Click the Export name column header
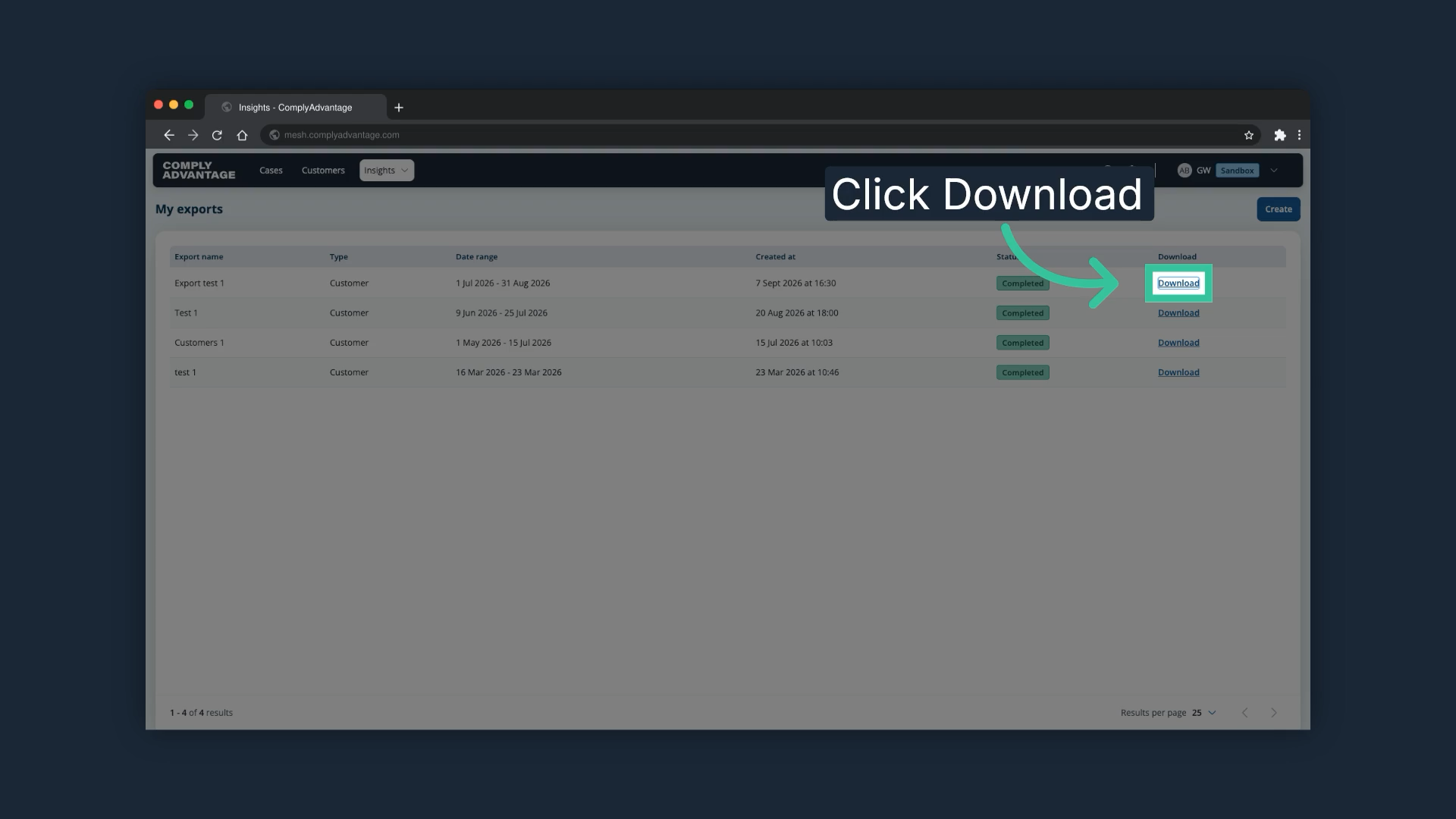This screenshot has height=819, width=1456. pos(199,257)
